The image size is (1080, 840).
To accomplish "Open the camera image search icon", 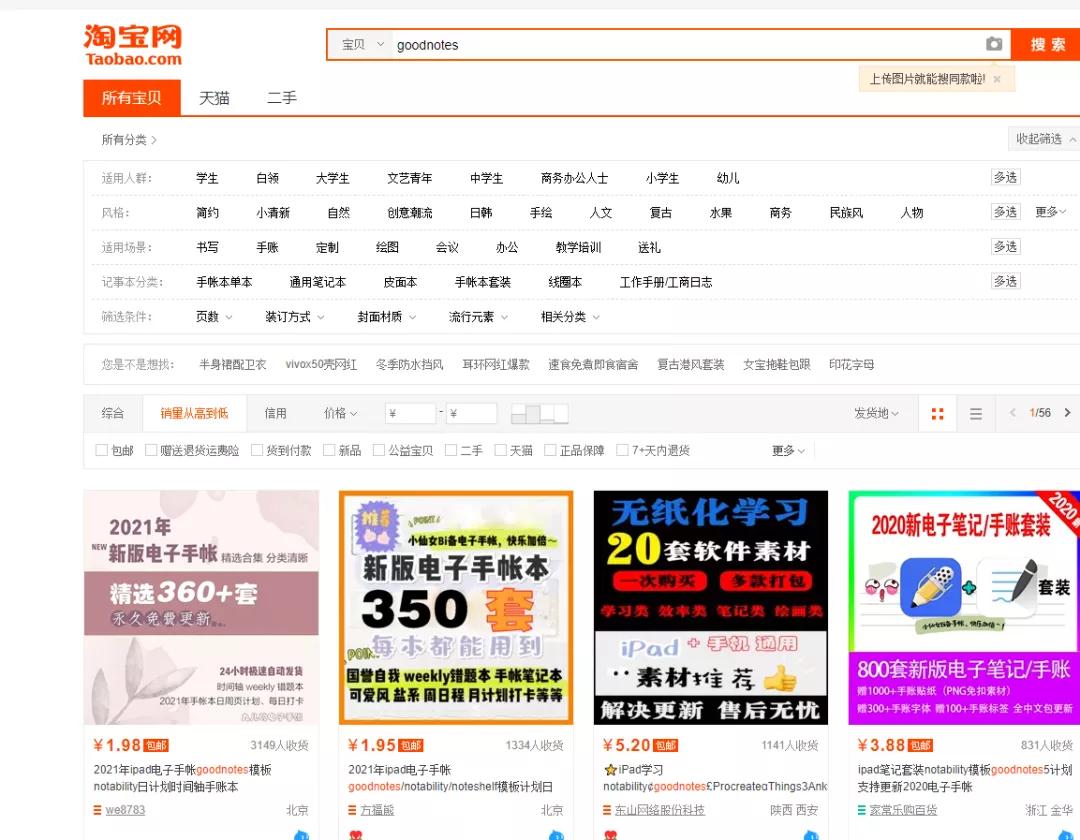I will pyautogui.click(x=993, y=44).
